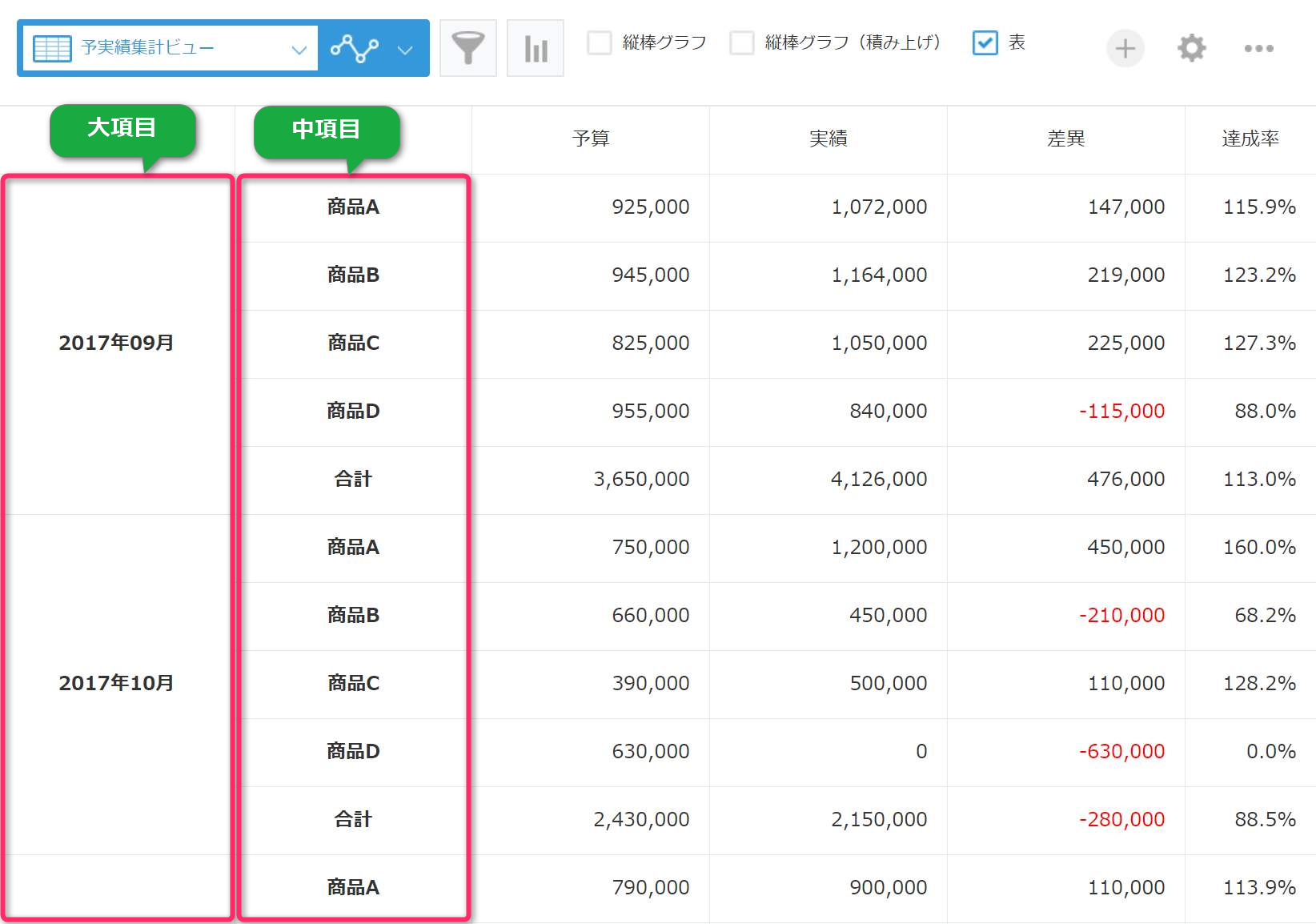This screenshot has width=1316, height=924.
Task: Click achievement rate 68.2%
Action: 1265,616
